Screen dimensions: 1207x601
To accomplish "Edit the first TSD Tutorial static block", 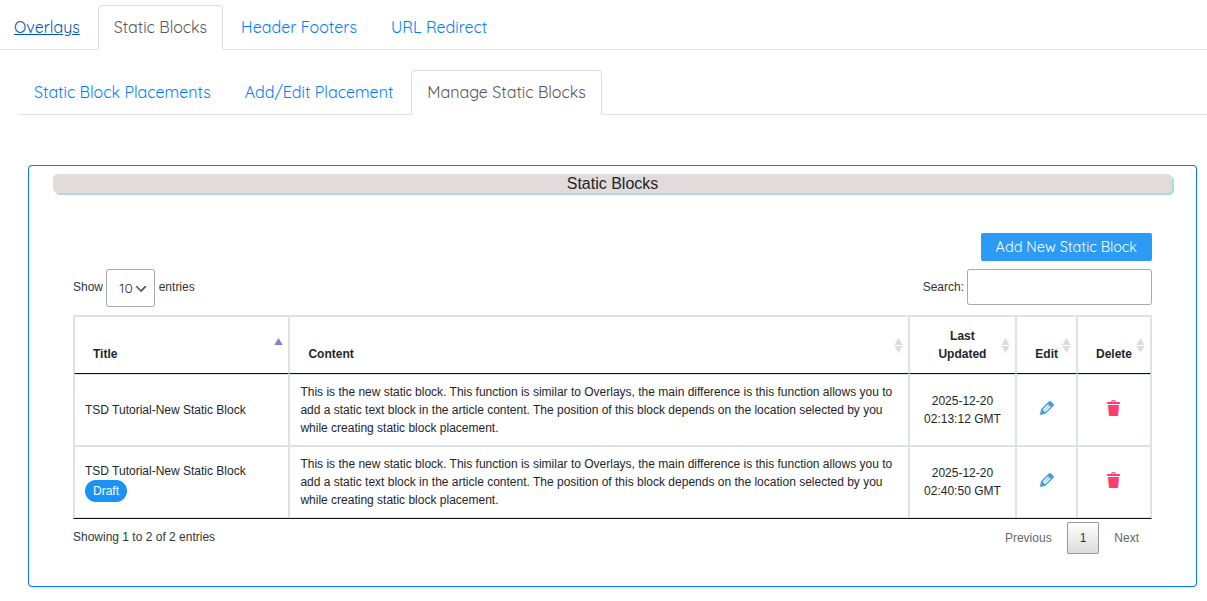I will (1046, 408).
